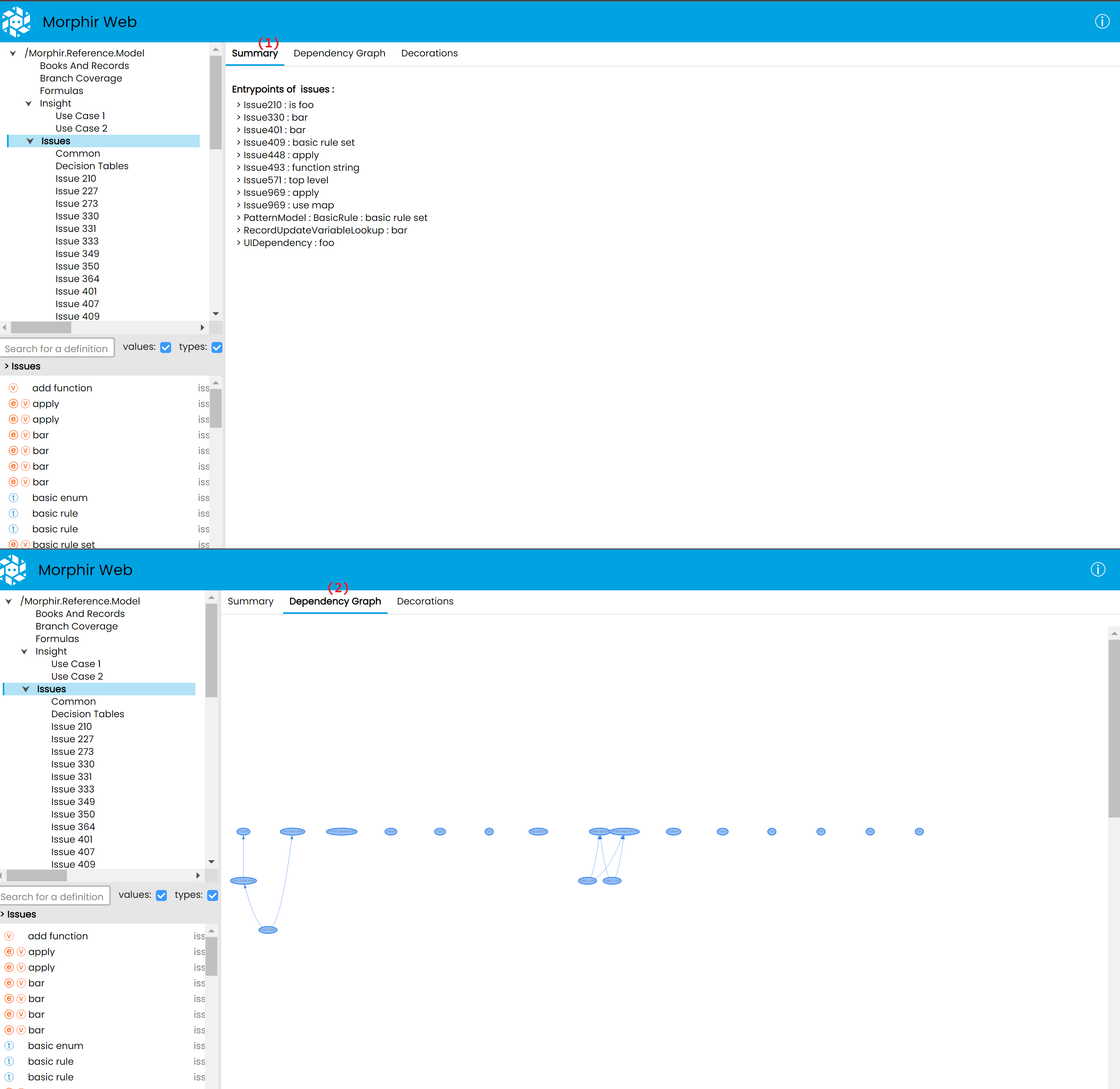Viewport: 1120px width, 1089px height.
Task: Collapse the Issues tree node in upper panel
Action: (x=30, y=141)
